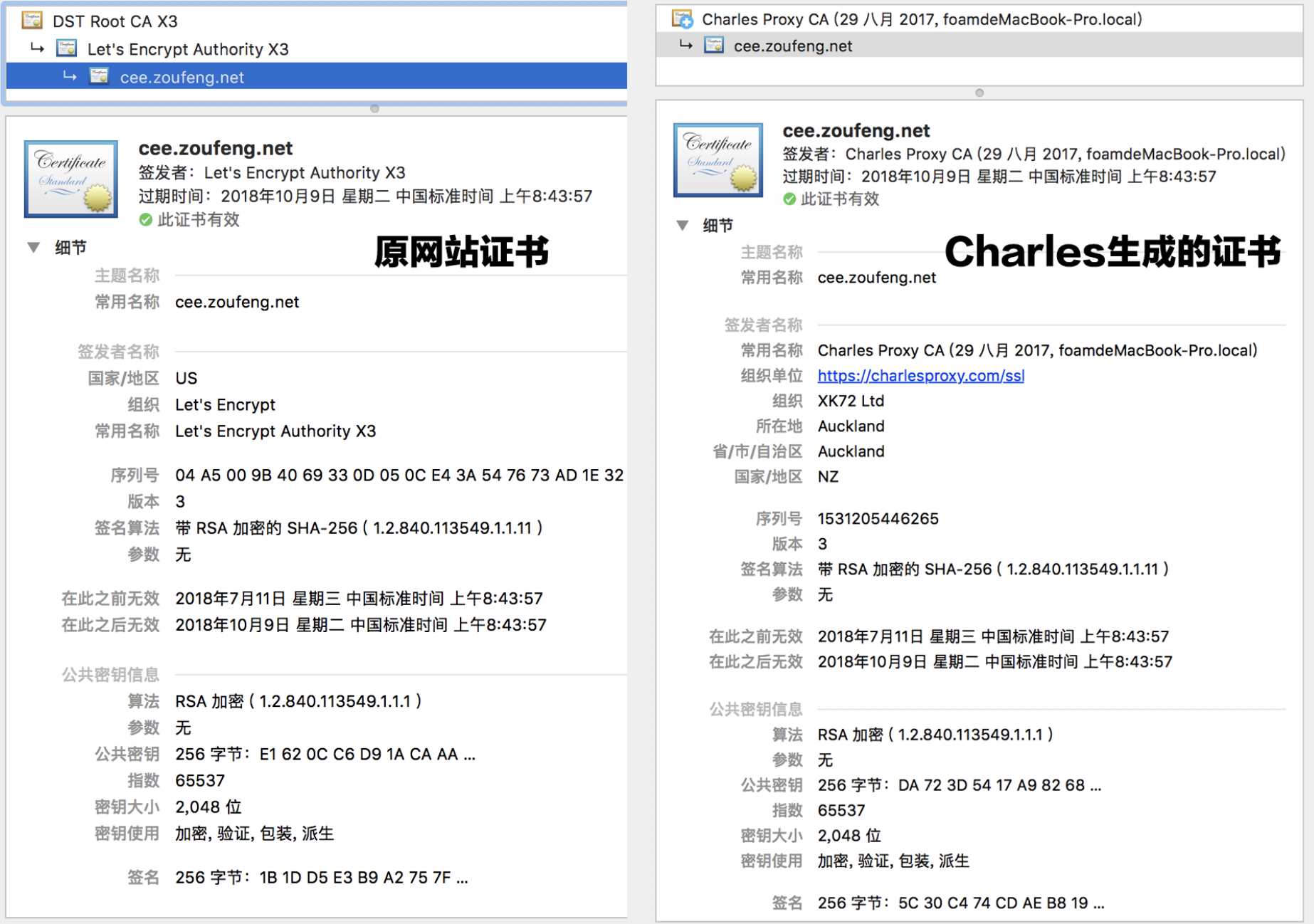Click the split divider handle in Charles window

tap(979, 93)
